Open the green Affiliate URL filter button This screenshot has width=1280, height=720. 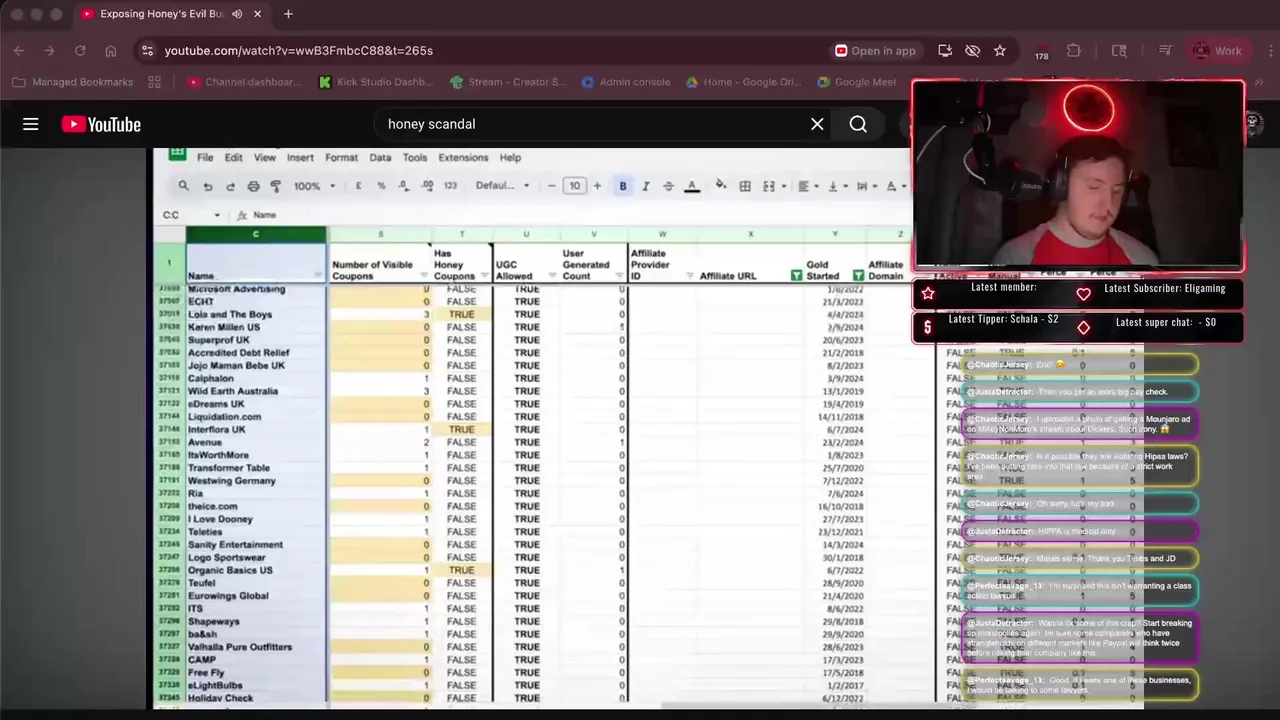click(796, 276)
